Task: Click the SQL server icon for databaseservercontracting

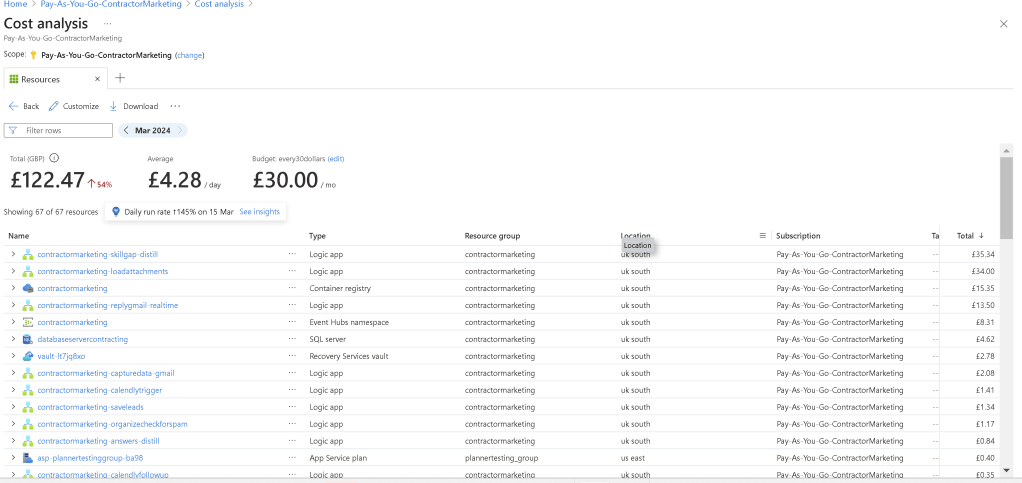Action: (x=28, y=339)
